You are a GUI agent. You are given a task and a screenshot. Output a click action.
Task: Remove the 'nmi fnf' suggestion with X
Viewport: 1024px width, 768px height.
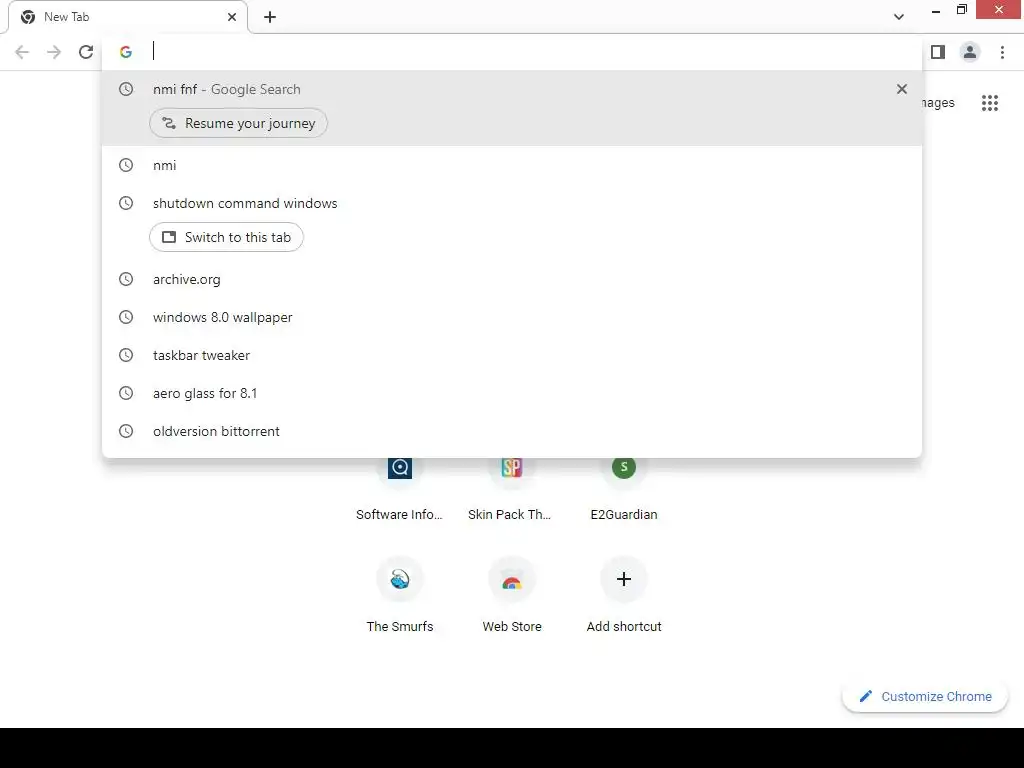click(x=902, y=89)
